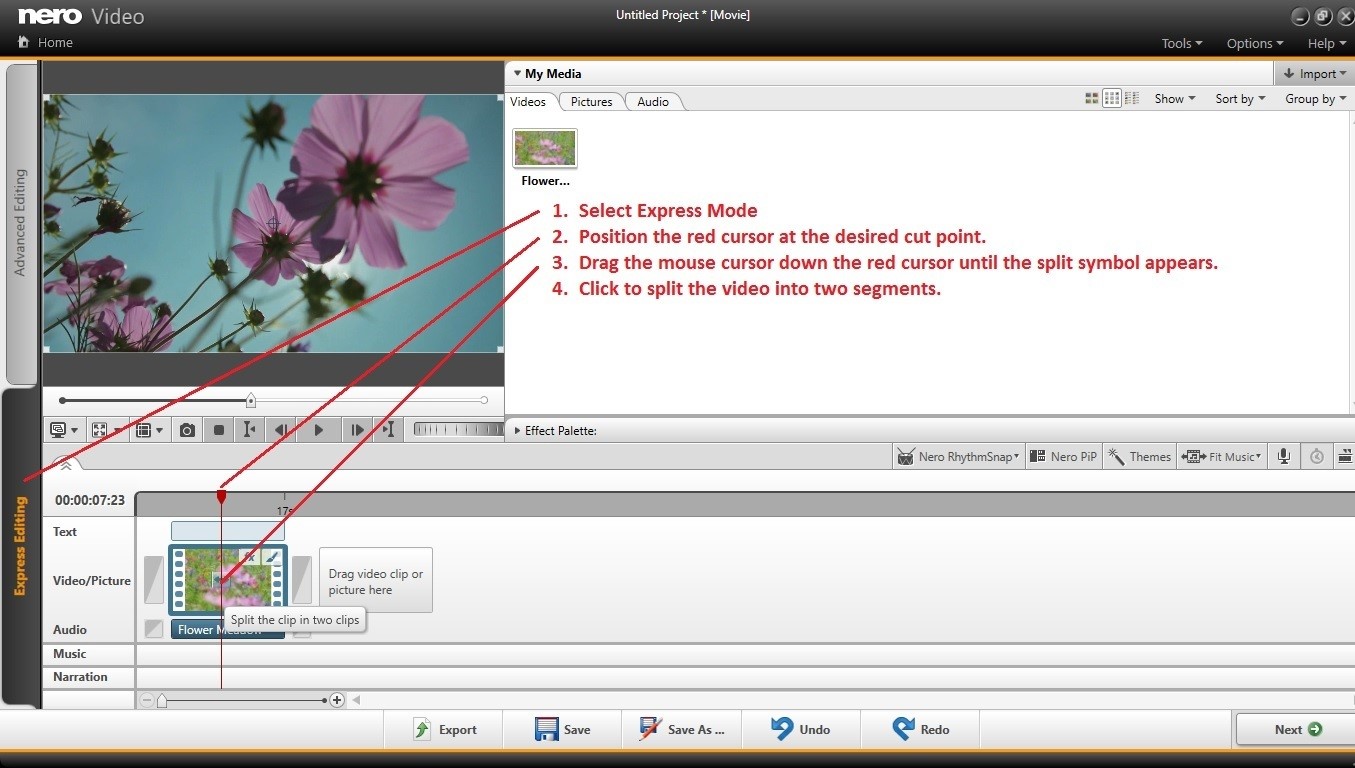Click the 00:00:07:23 timecode display
The image size is (1355, 768).
pyautogui.click(x=90, y=500)
